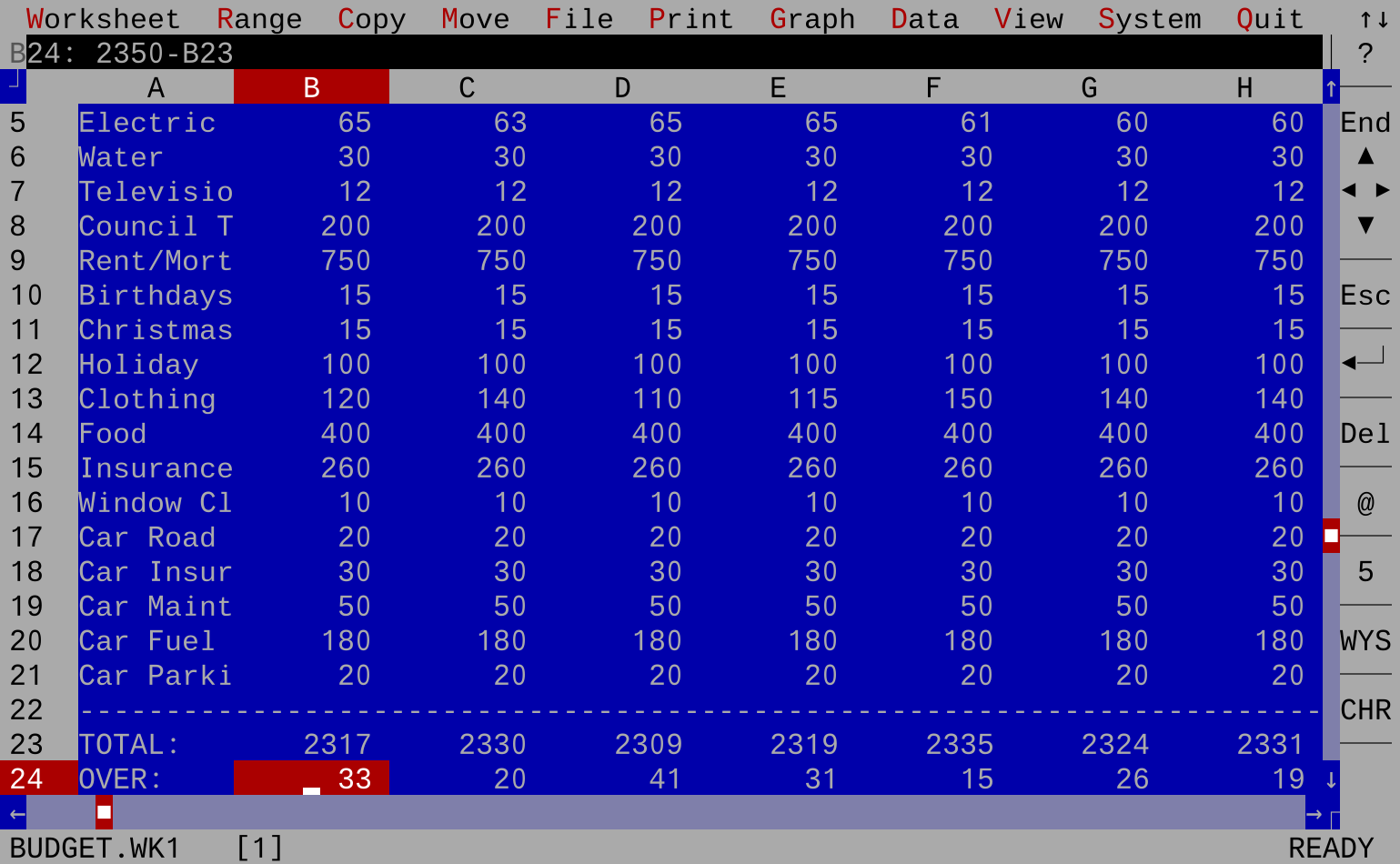
Task: Open the Graph menu
Action: 811,18
